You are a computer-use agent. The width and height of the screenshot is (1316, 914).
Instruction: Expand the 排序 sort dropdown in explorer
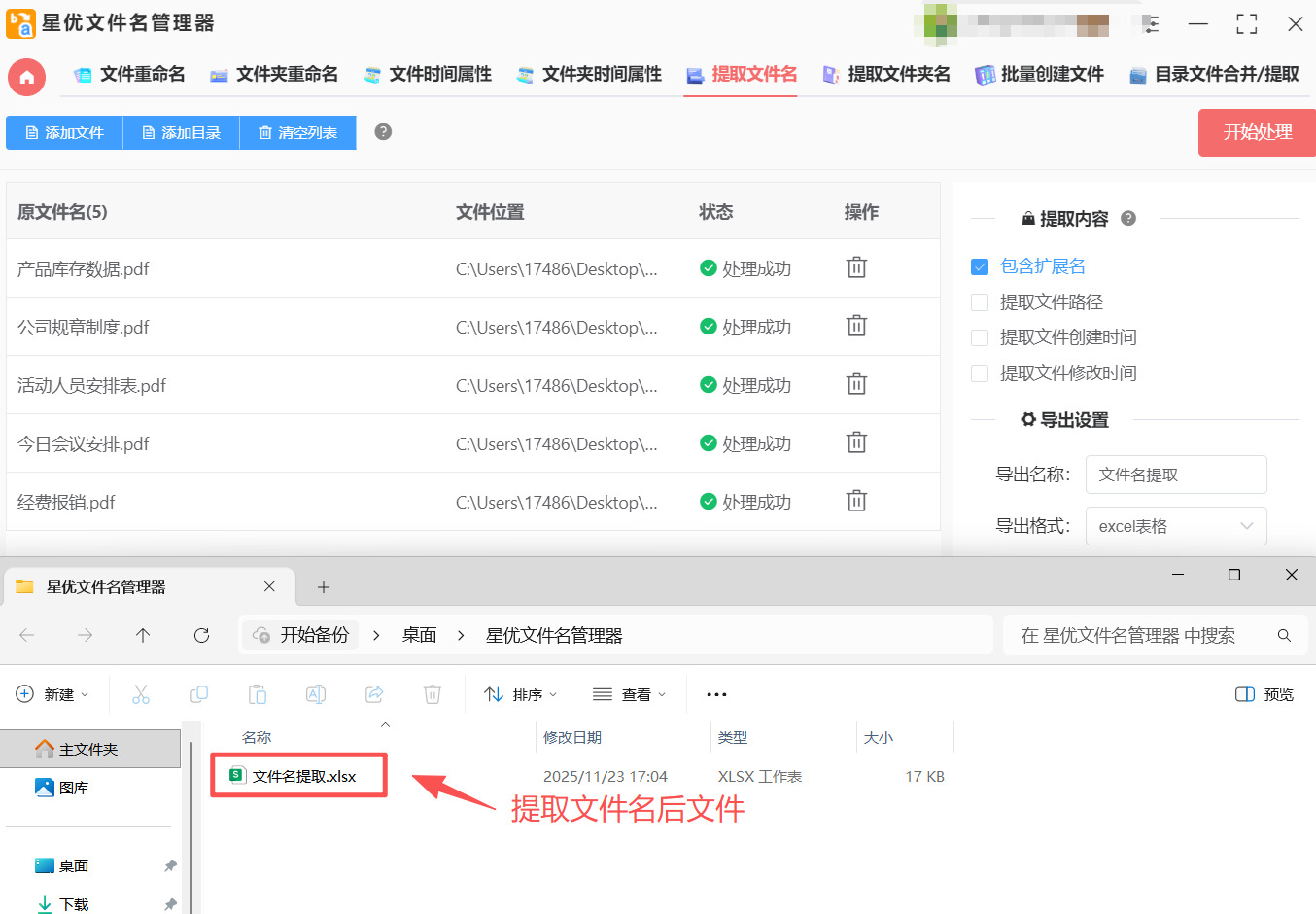tap(520, 694)
